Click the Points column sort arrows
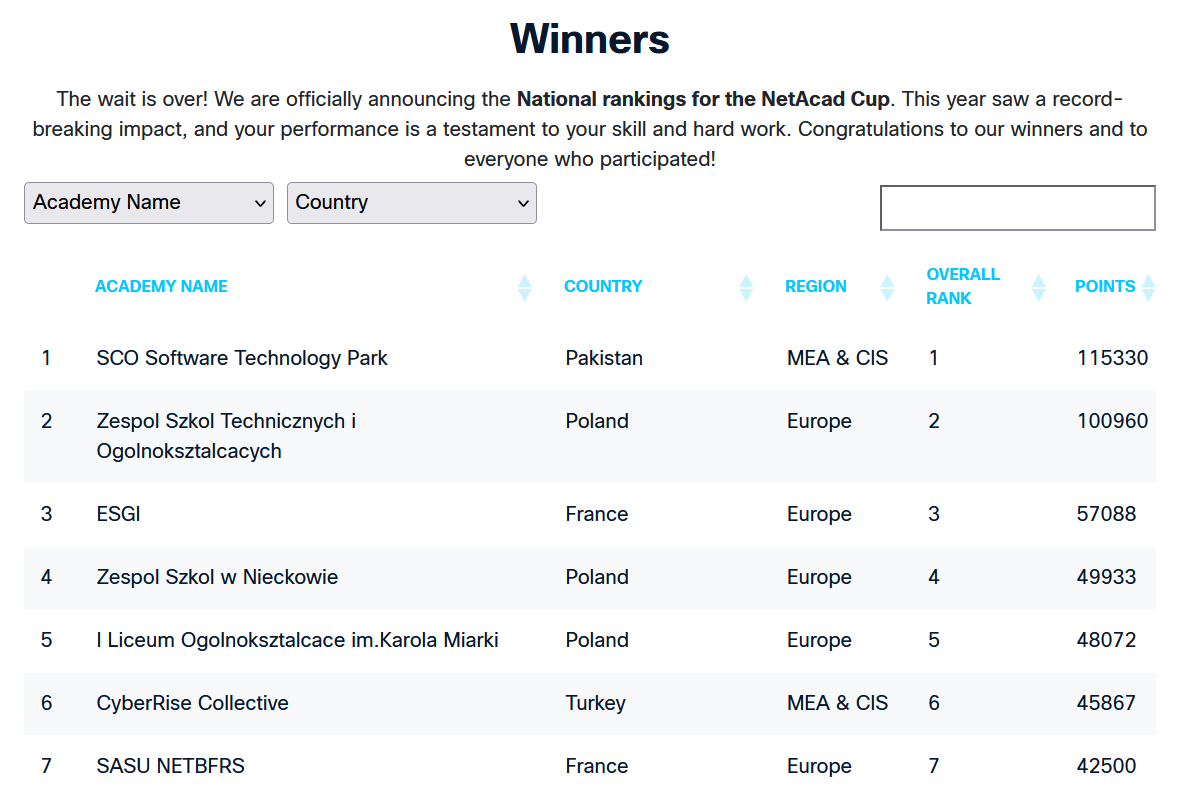This screenshot has width=1192, height=792. click(x=1148, y=288)
